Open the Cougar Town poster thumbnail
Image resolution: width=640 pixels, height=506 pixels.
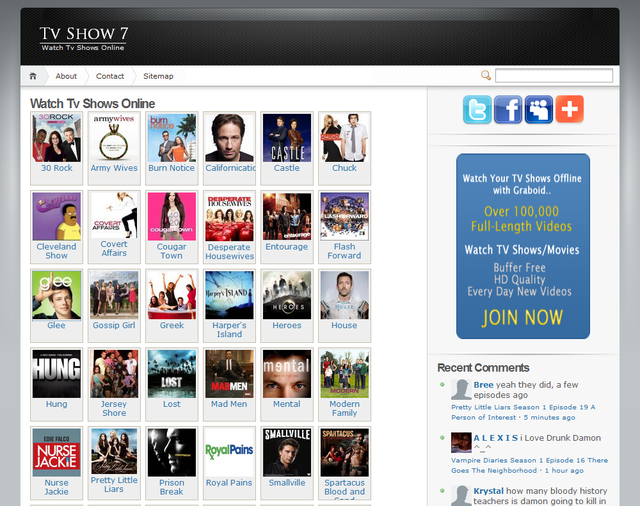pyautogui.click(x=172, y=216)
